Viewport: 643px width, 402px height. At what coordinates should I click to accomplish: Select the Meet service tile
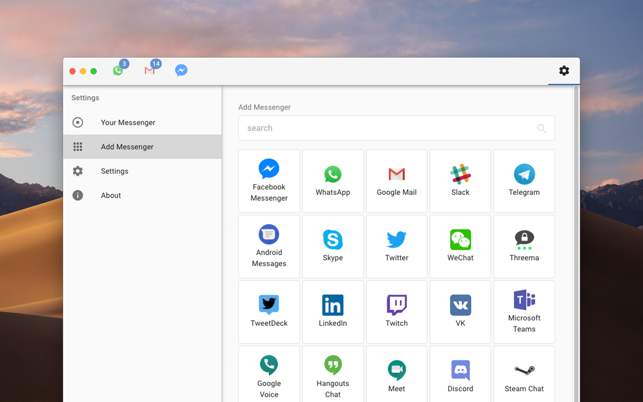(x=397, y=374)
